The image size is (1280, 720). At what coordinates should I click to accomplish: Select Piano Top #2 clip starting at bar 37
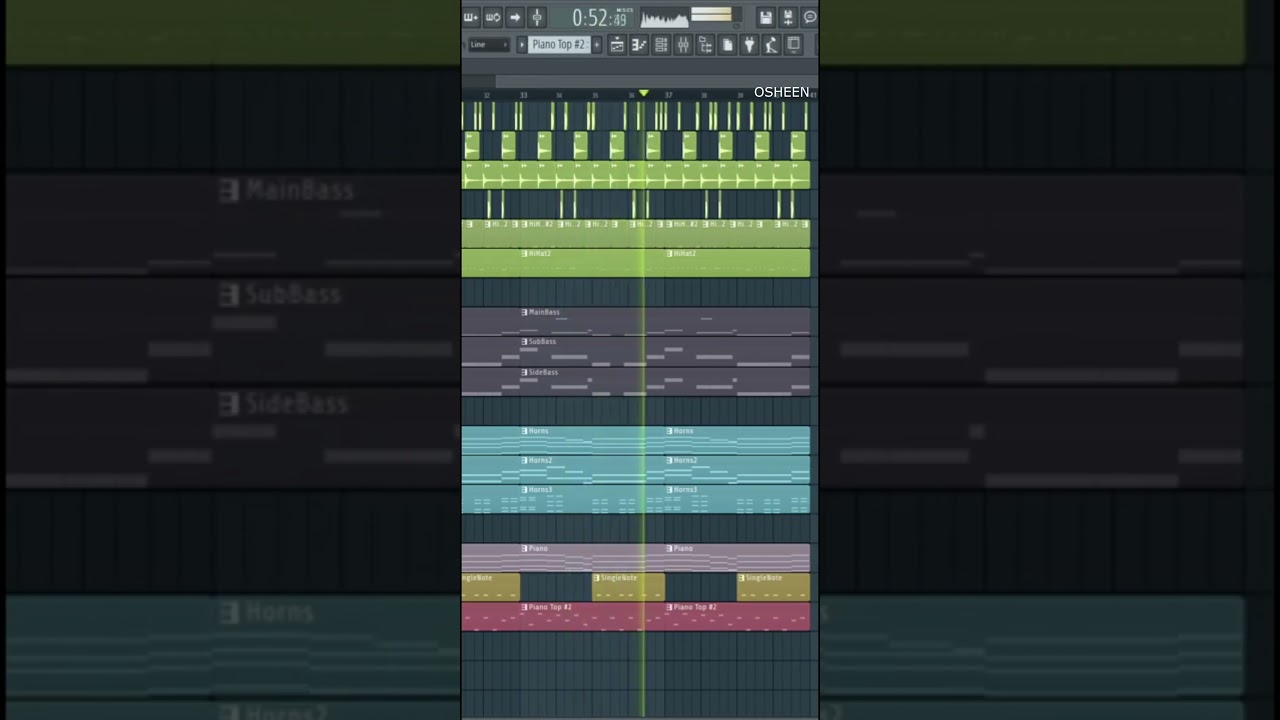[738, 617]
